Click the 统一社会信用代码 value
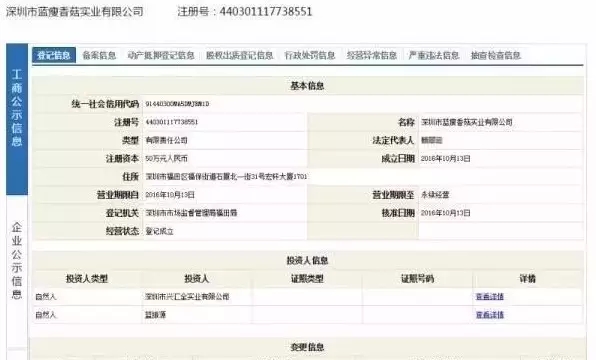596x360 pixels. tap(177, 104)
